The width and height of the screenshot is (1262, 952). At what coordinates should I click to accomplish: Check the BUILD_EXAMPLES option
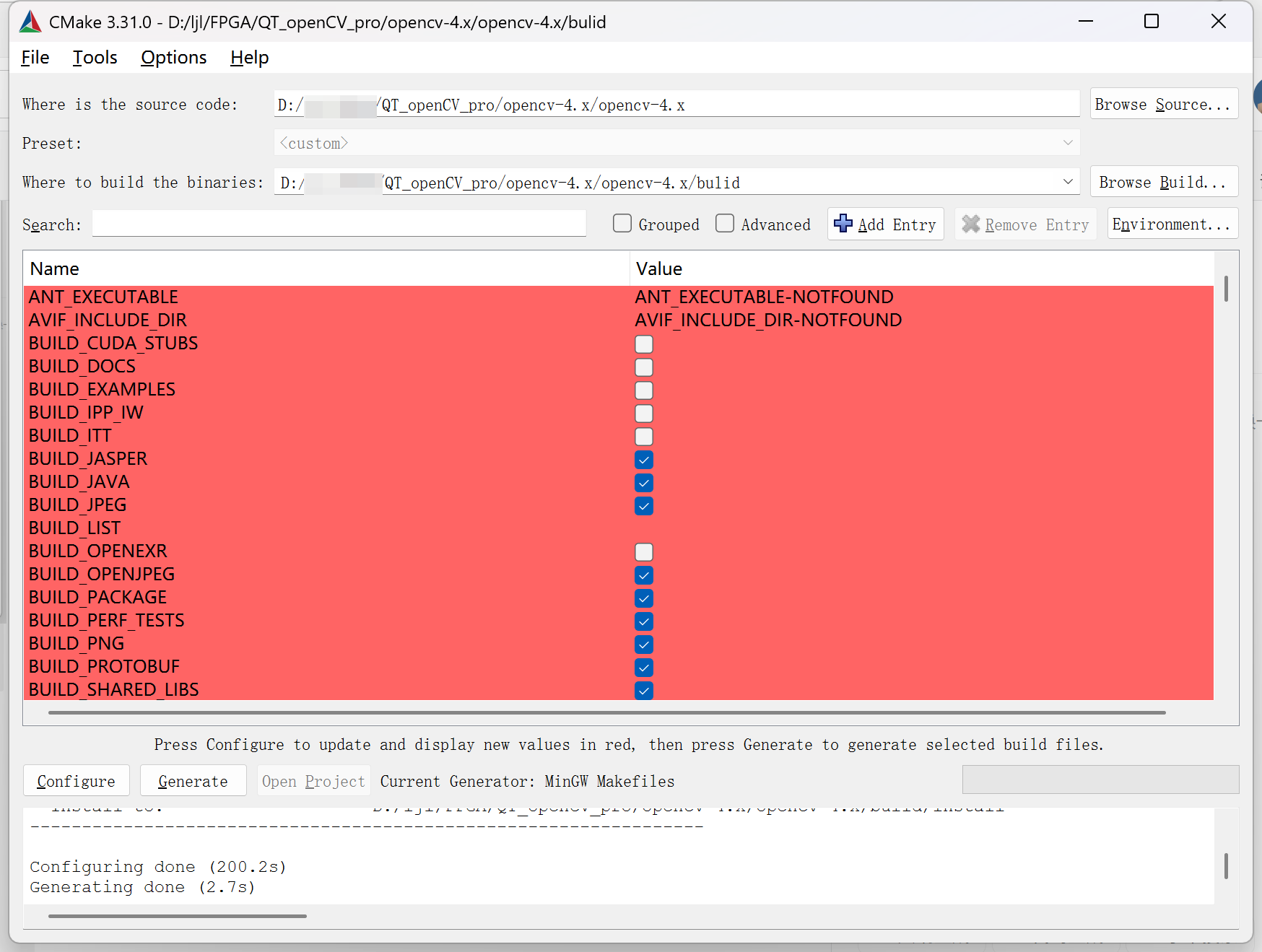(644, 390)
